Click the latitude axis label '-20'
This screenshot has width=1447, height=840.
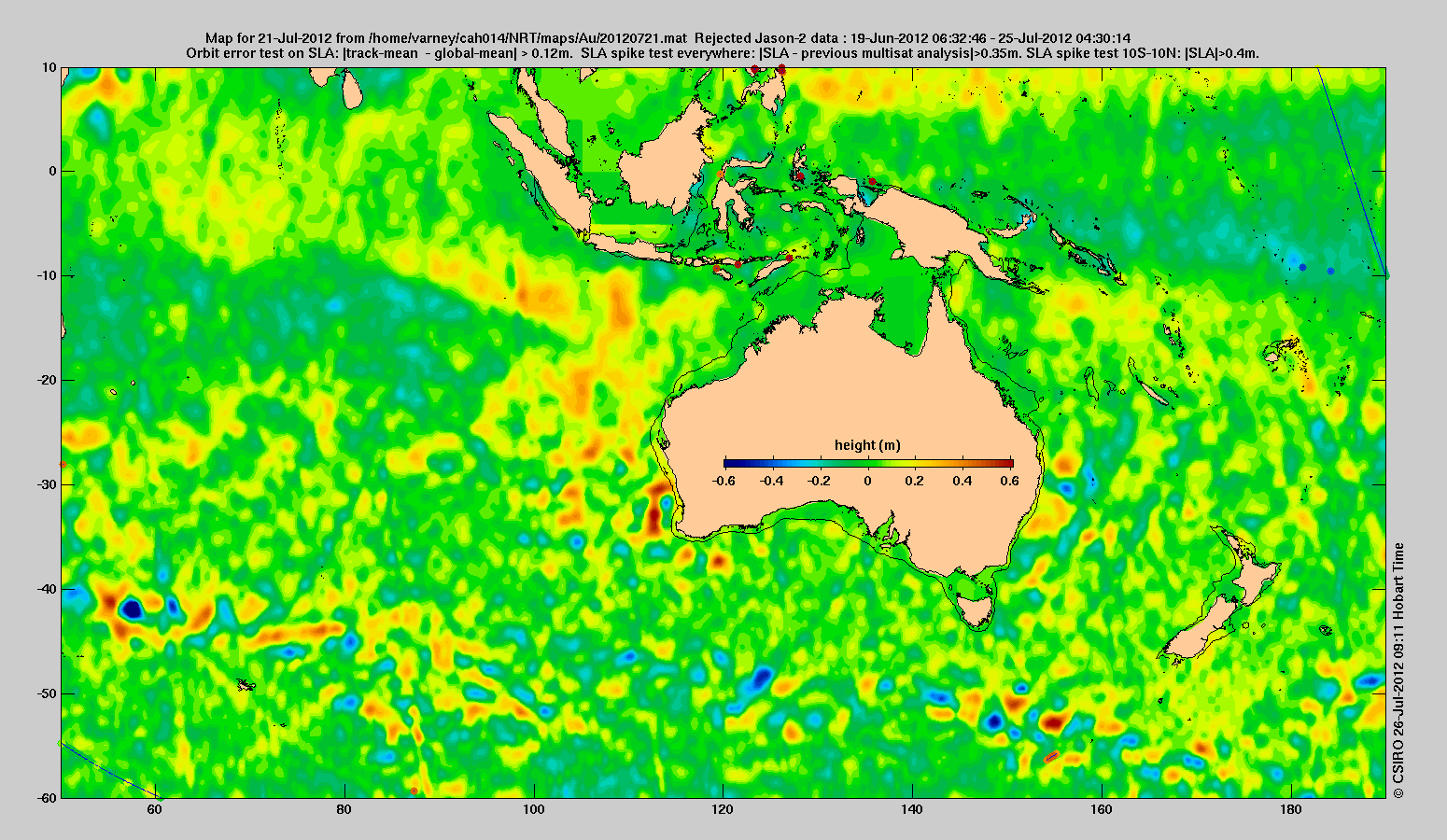click(x=47, y=381)
